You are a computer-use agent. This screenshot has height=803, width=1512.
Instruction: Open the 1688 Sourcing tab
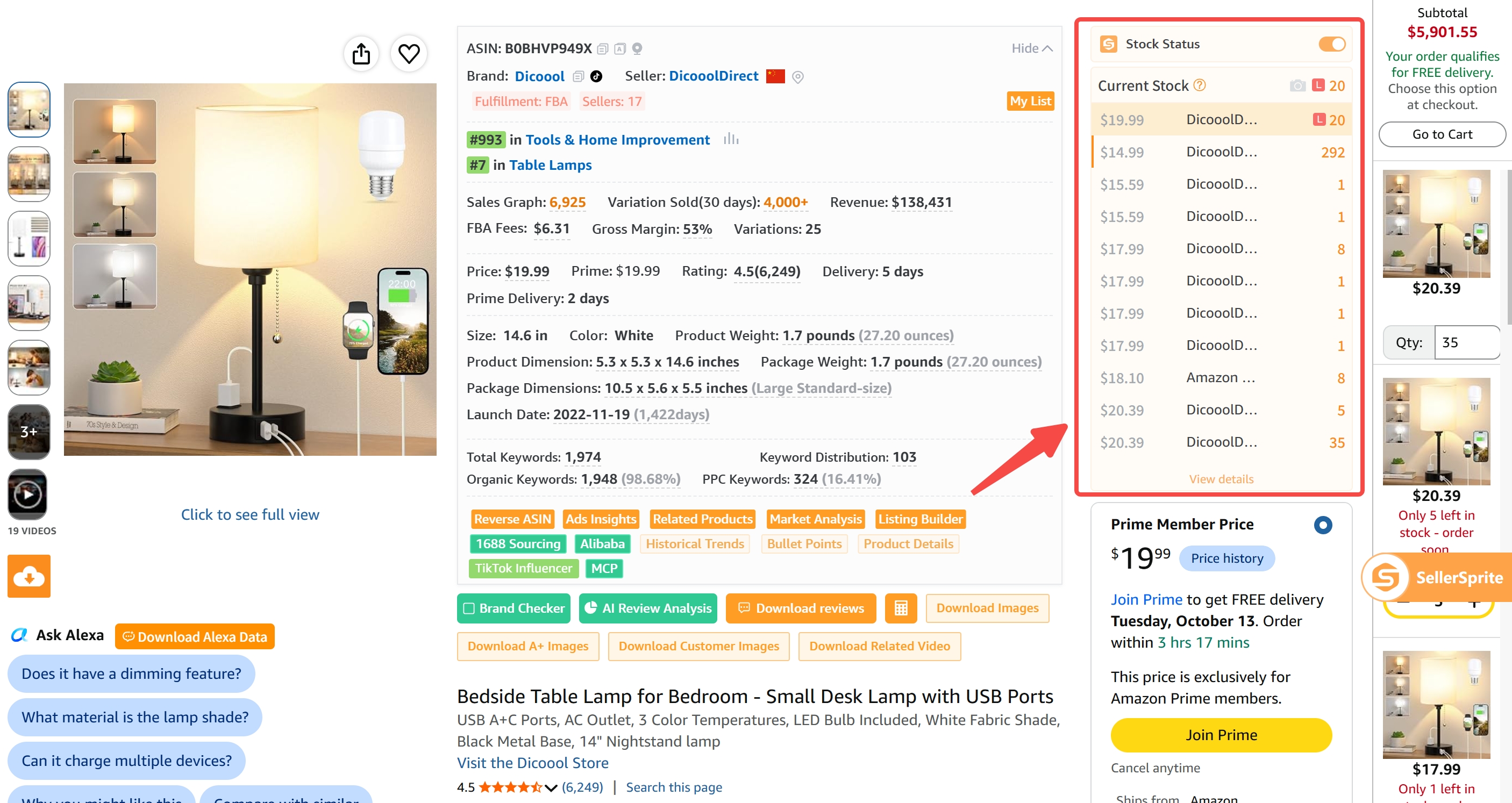518,544
